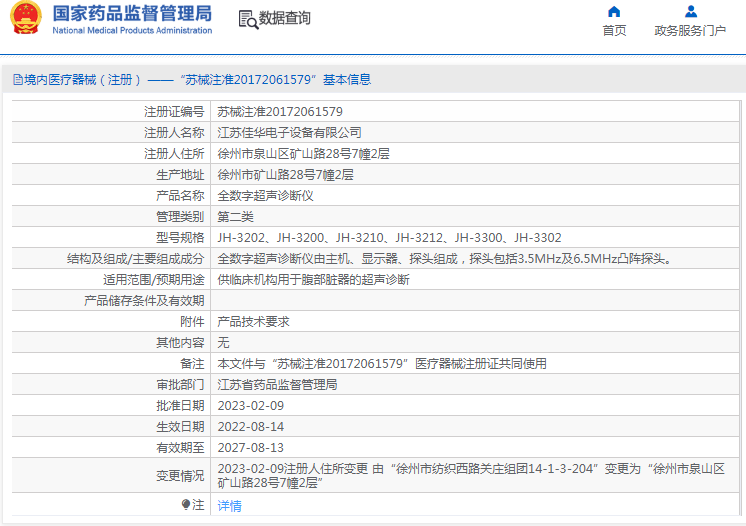
Task: Click the 型号规格 label
Action: click(x=180, y=237)
